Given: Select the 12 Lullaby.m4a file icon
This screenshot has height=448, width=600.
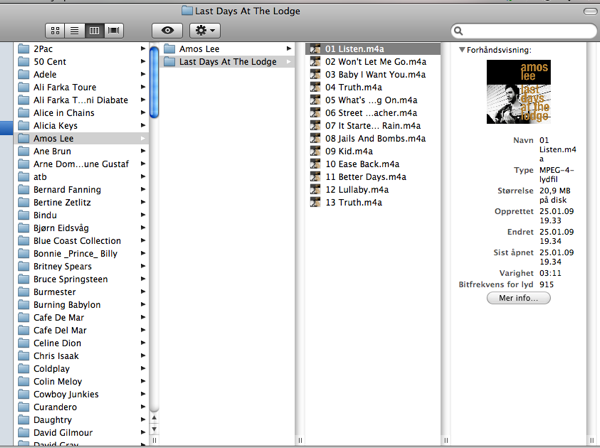Looking at the screenshot, I should [315, 190].
